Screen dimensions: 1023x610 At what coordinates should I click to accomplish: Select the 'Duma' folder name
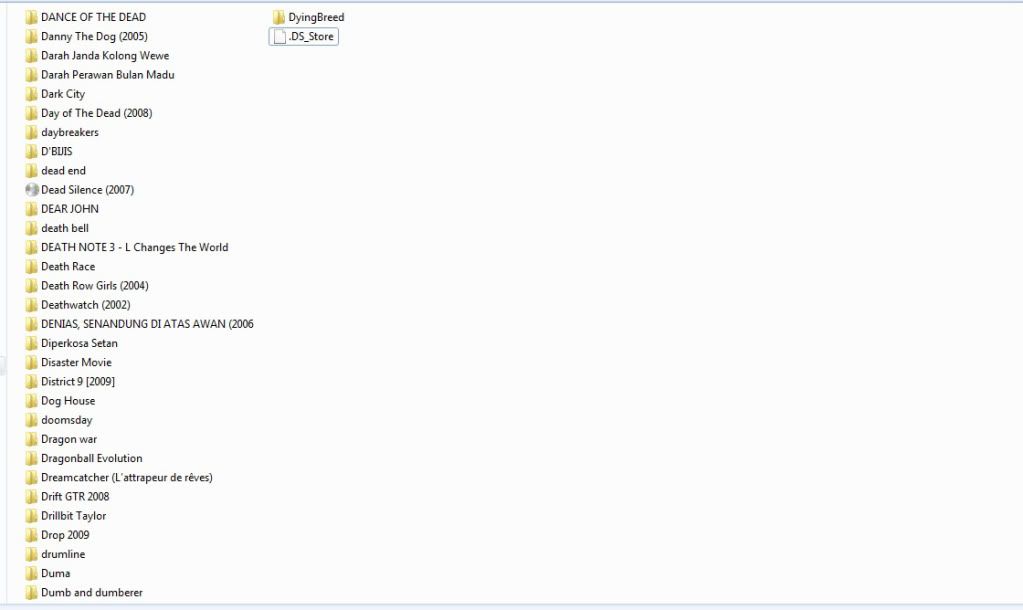pos(55,573)
